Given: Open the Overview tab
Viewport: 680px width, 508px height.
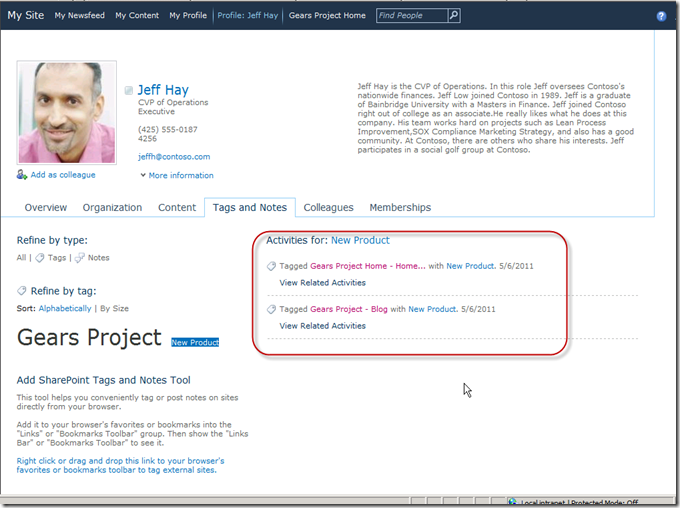Looking at the screenshot, I should pos(46,207).
